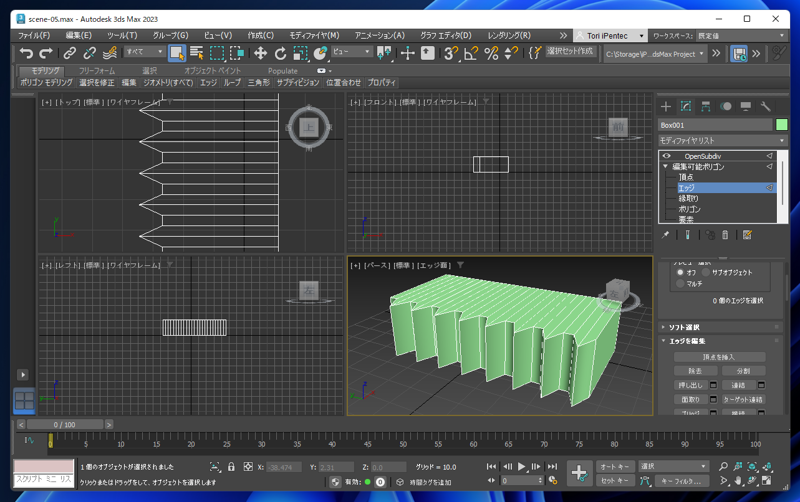Screen dimensions: 800x502
Task: Open the Utilities wrench panel tab
Action: 765,106
